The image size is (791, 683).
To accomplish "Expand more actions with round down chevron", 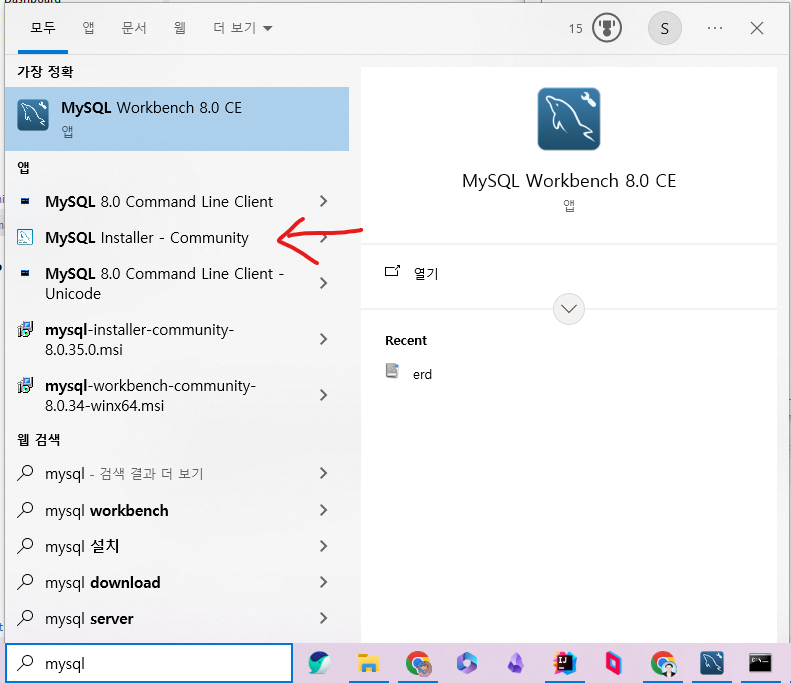I will pyautogui.click(x=569, y=309).
